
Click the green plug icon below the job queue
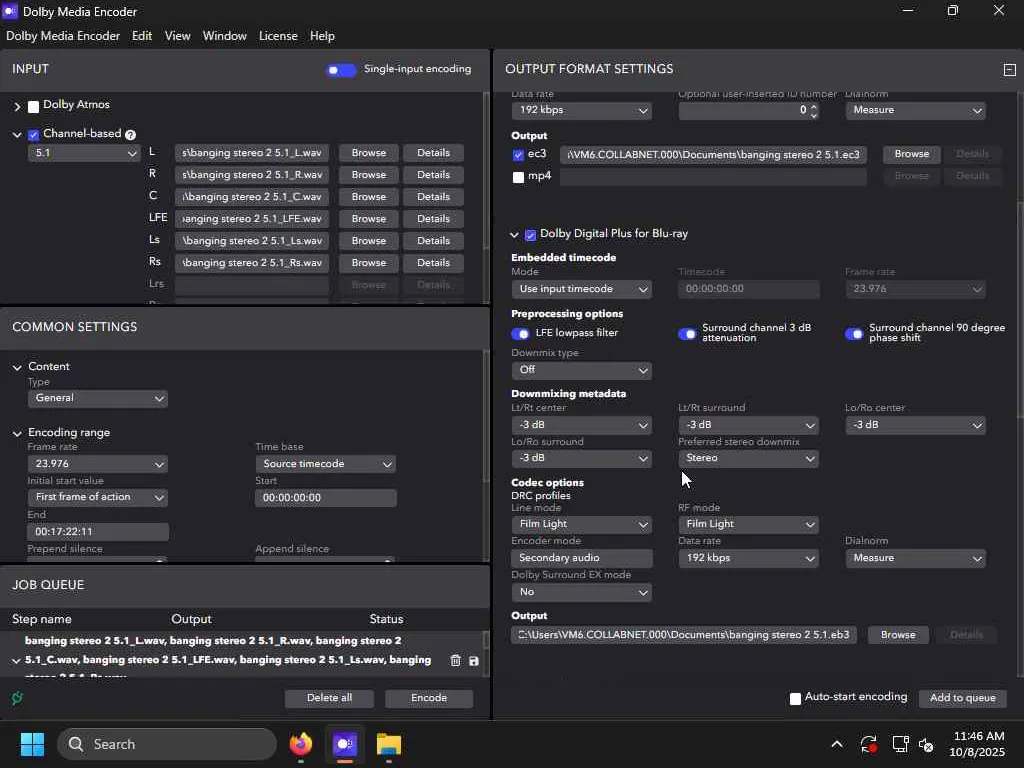(17, 698)
